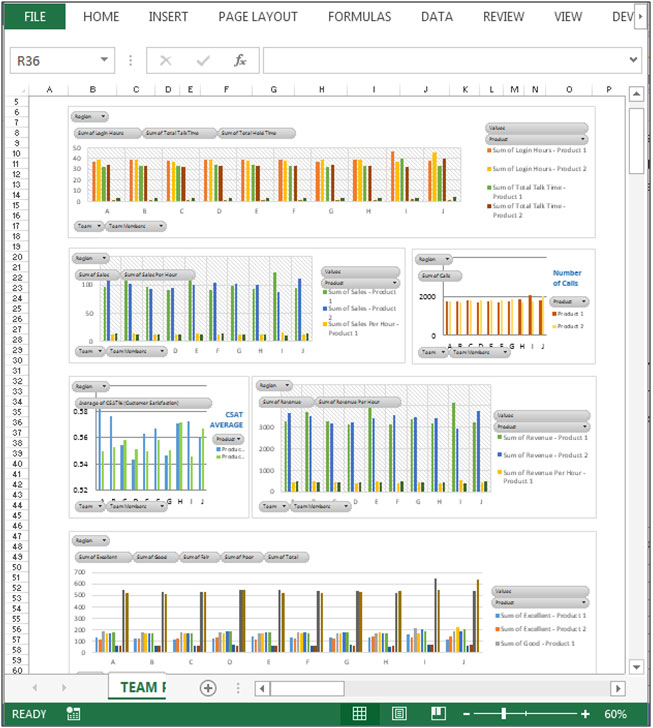The image size is (653, 728).
Task: Open Region filter on CSAT Average chart
Action: pos(90,386)
